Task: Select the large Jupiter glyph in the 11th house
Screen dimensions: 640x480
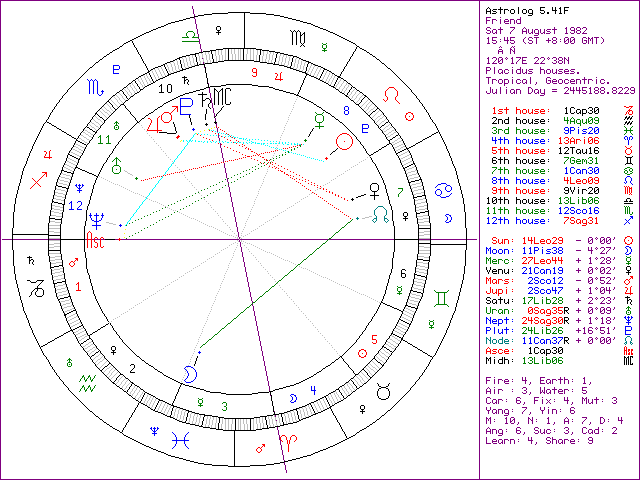Action: click(155, 123)
